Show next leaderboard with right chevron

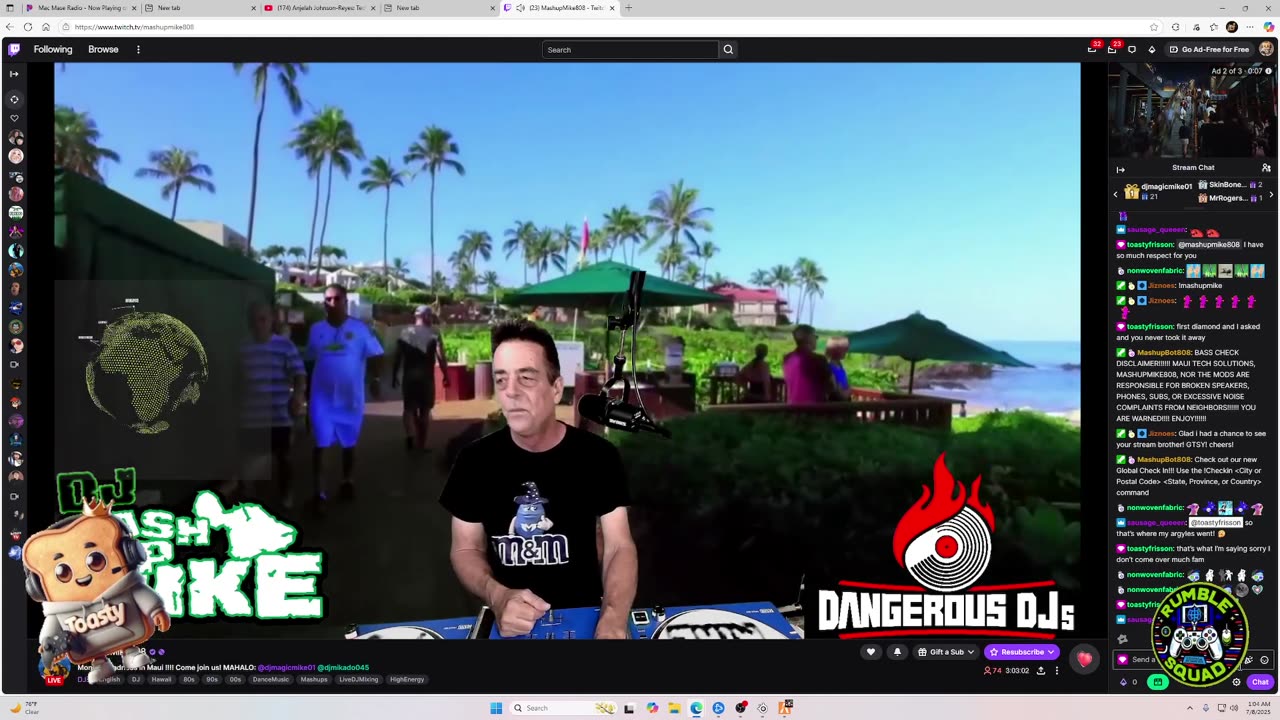click(x=1271, y=194)
